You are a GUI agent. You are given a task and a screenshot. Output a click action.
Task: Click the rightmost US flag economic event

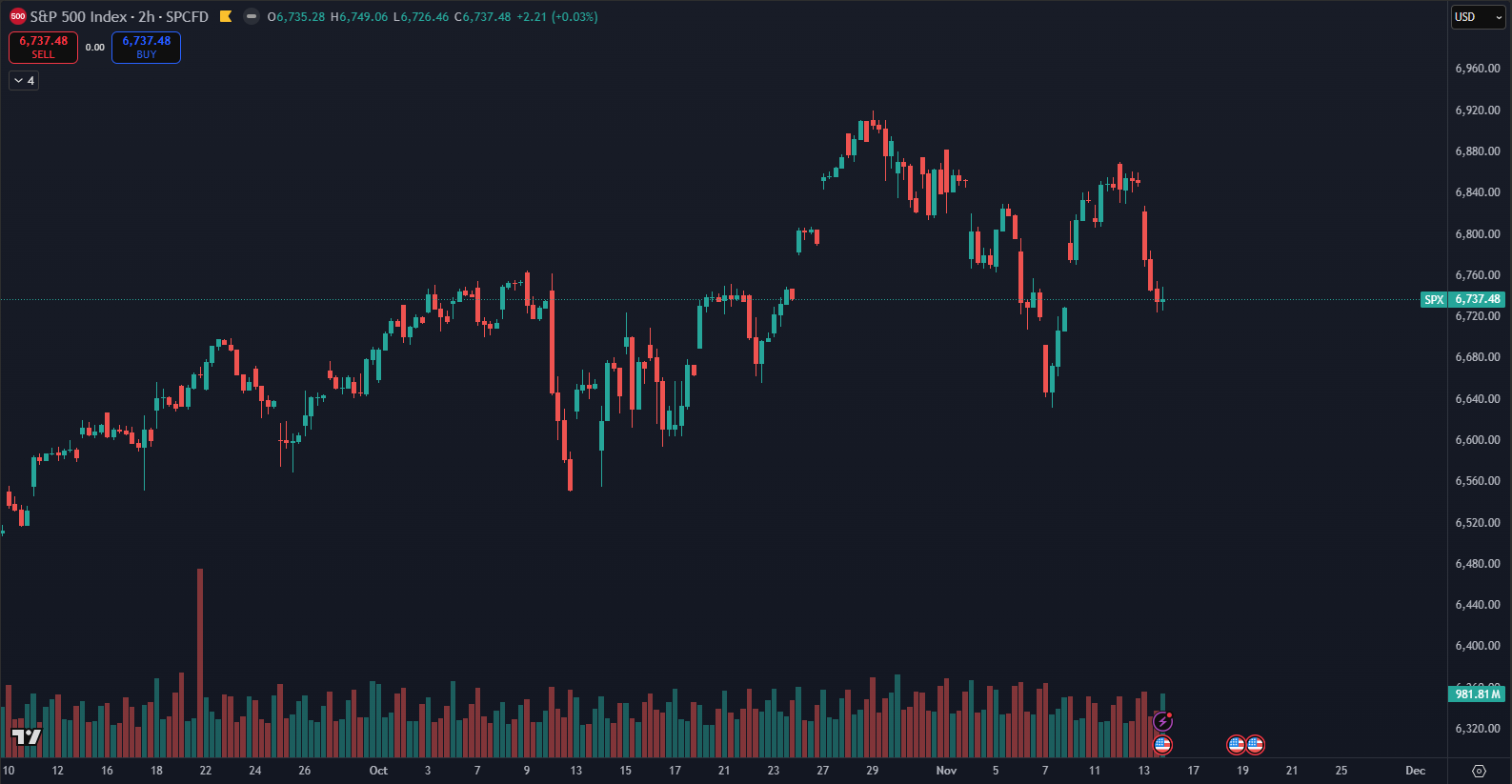[1255, 744]
